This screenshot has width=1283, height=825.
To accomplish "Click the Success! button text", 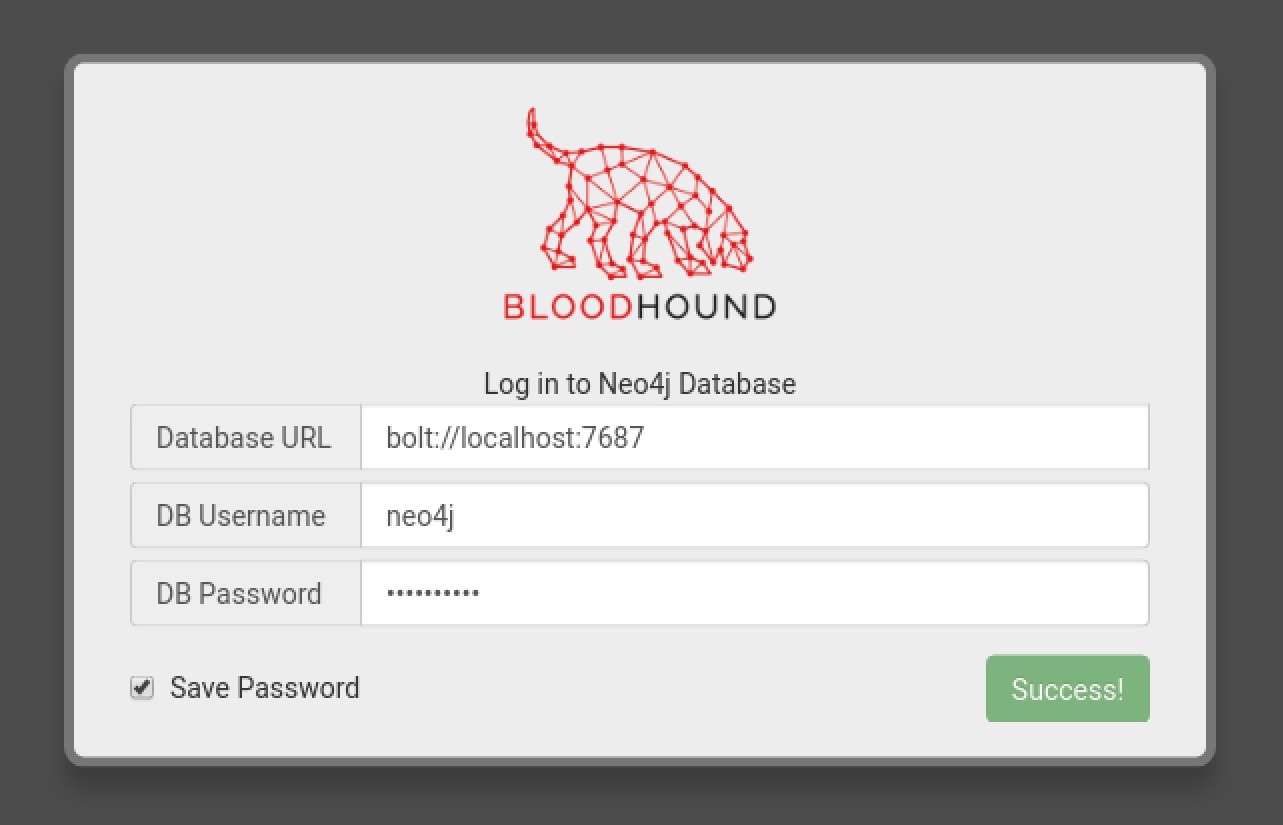I will 1067,688.
